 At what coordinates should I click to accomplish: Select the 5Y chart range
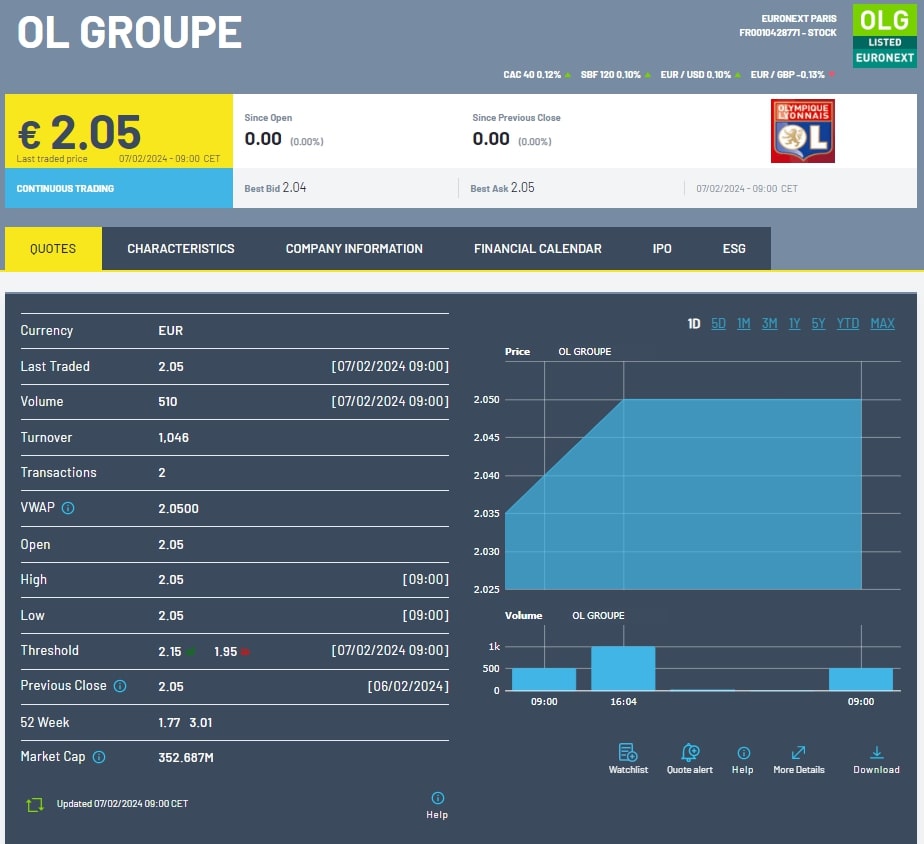(819, 324)
